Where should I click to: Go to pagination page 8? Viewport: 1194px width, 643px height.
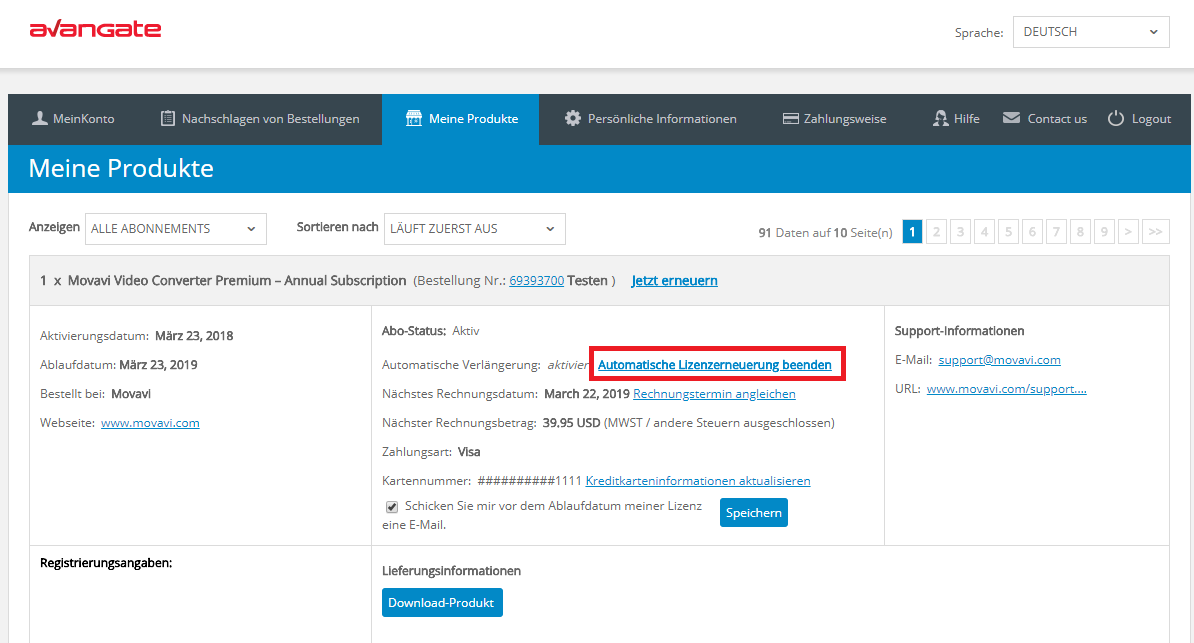pos(1080,232)
